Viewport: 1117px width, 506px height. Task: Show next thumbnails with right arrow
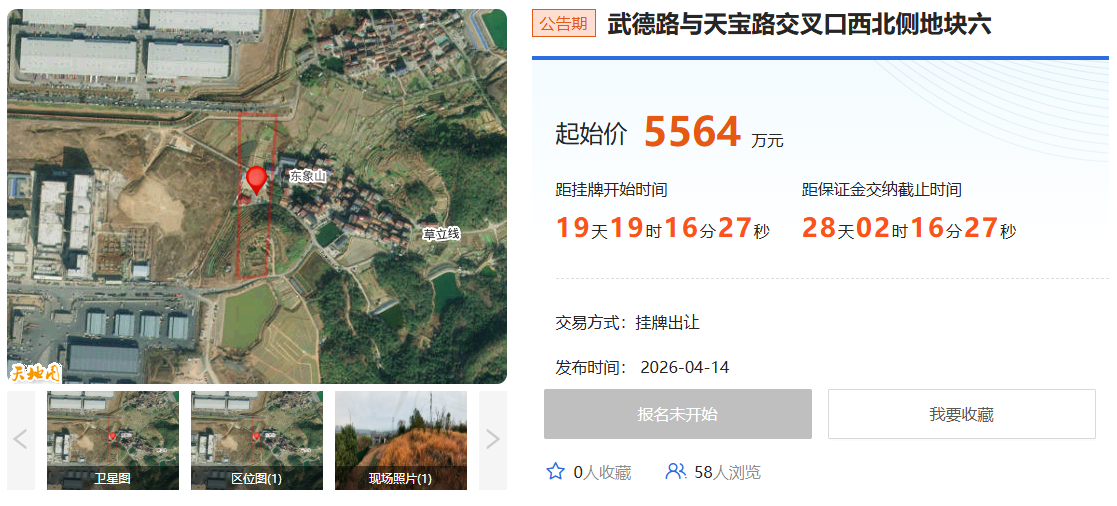(493, 440)
